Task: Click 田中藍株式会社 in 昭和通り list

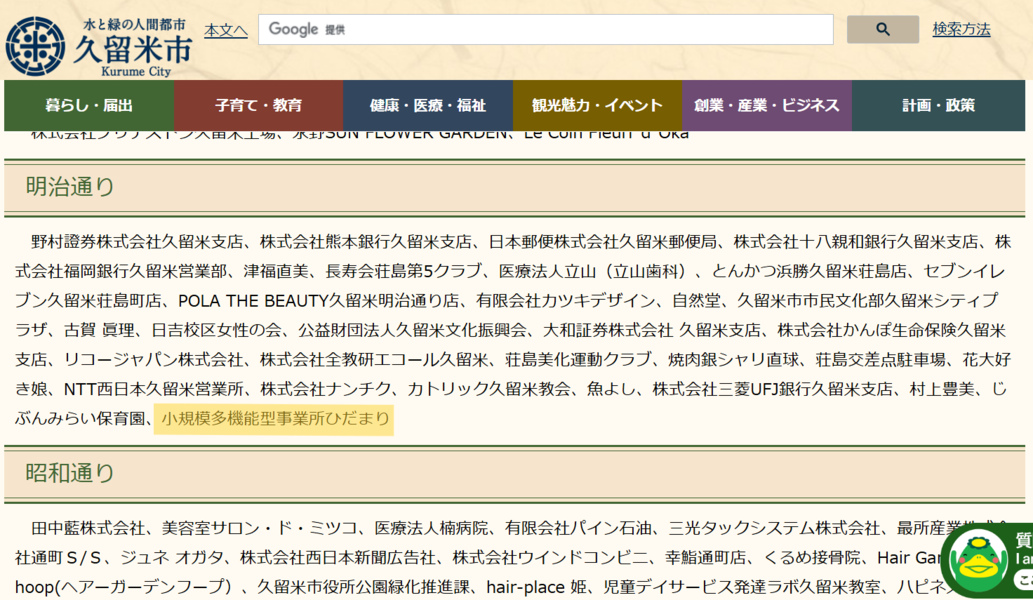Action: 88,528
